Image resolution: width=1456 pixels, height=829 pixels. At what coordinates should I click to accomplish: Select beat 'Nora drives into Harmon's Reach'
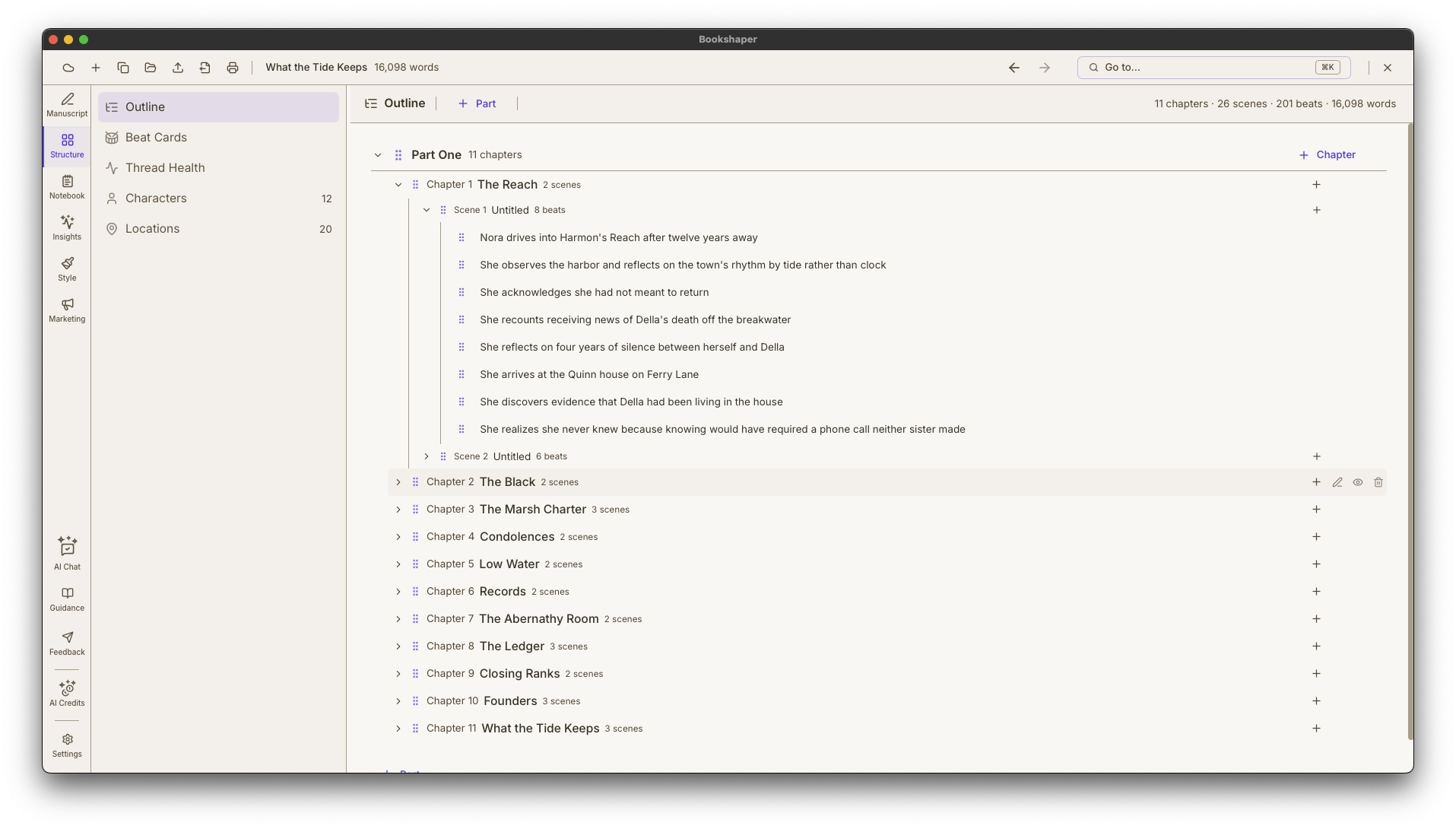click(618, 237)
